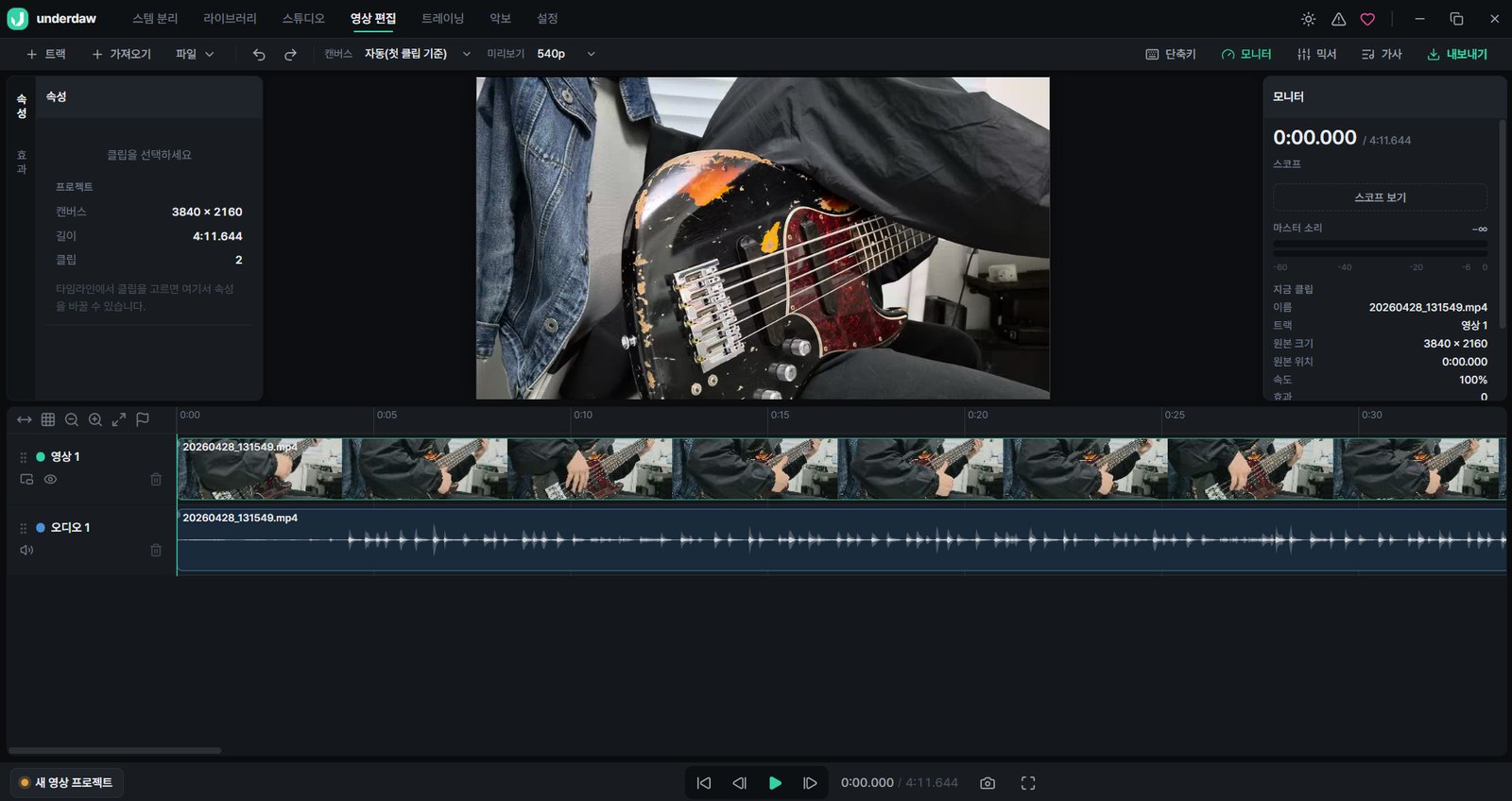
Task: Click the warning triangle icon in title bar
Action: pos(1338,19)
